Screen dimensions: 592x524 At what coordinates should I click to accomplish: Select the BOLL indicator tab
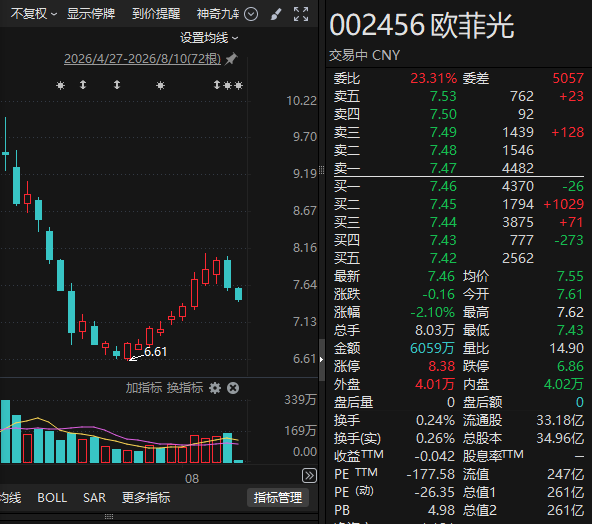(52, 498)
